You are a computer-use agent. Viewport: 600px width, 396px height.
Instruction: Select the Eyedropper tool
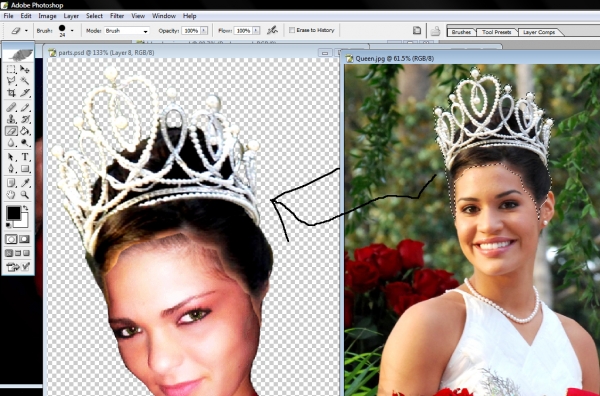coord(25,183)
